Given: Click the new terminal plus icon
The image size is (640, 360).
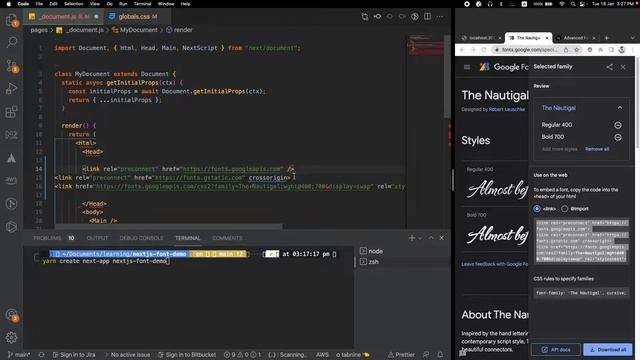Looking at the screenshot, I should click(411, 238).
